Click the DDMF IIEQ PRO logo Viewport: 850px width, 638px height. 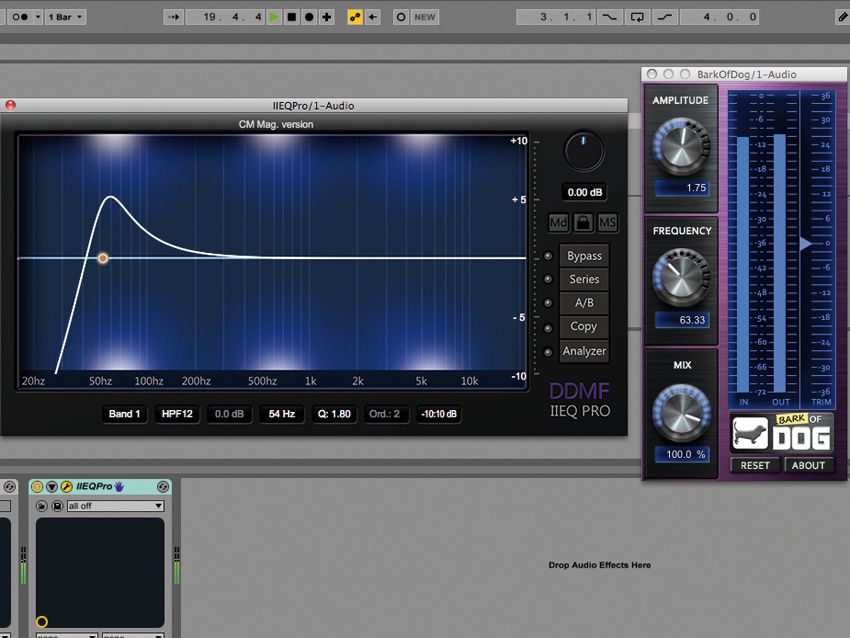coord(580,398)
